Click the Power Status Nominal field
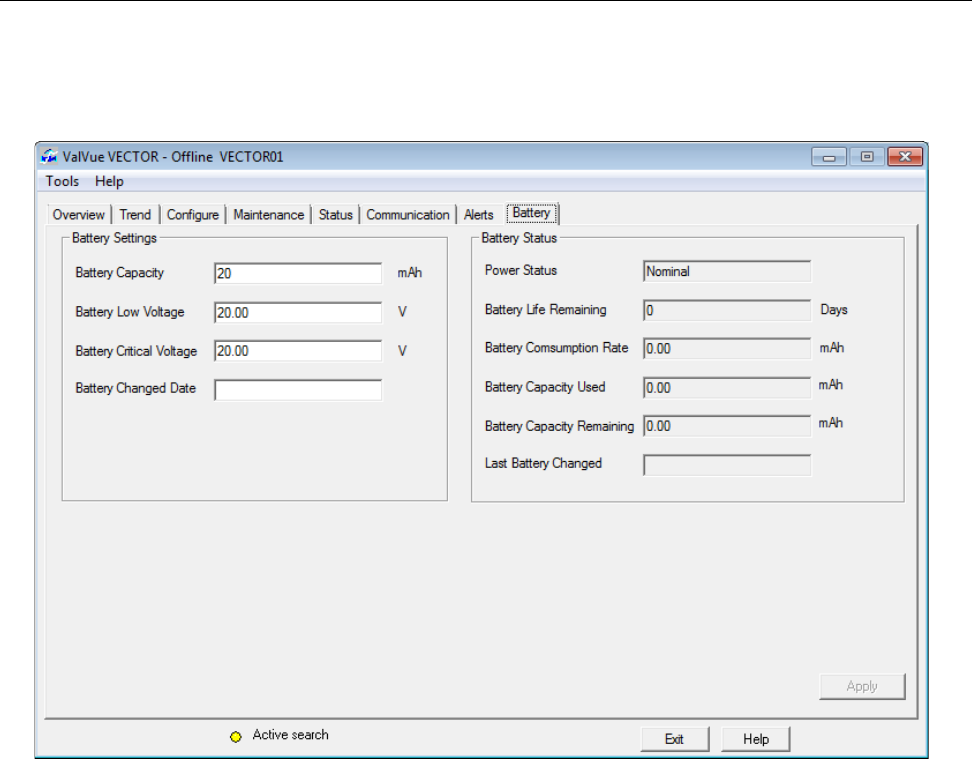 727,272
